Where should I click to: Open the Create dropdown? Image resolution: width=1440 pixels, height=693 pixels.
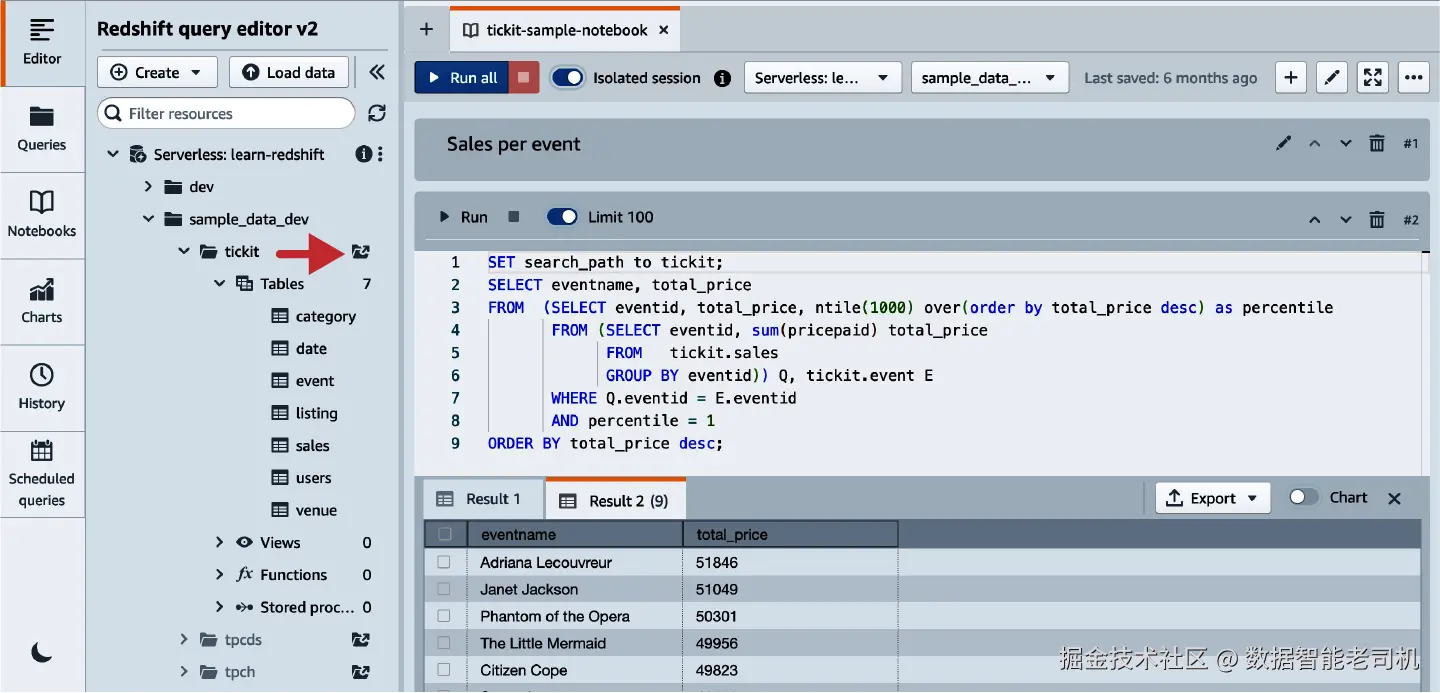[157, 72]
